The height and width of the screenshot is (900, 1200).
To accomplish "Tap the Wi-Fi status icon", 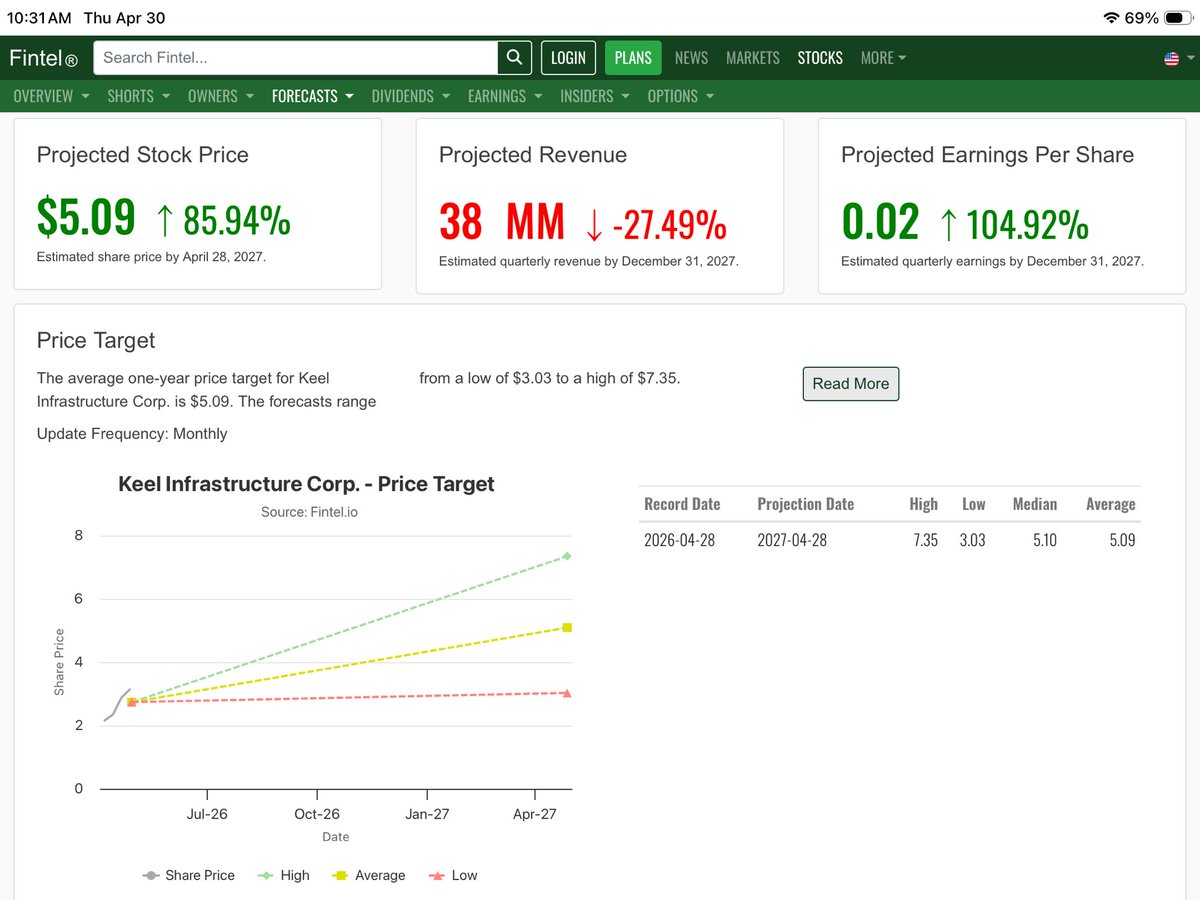I will [1111, 18].
